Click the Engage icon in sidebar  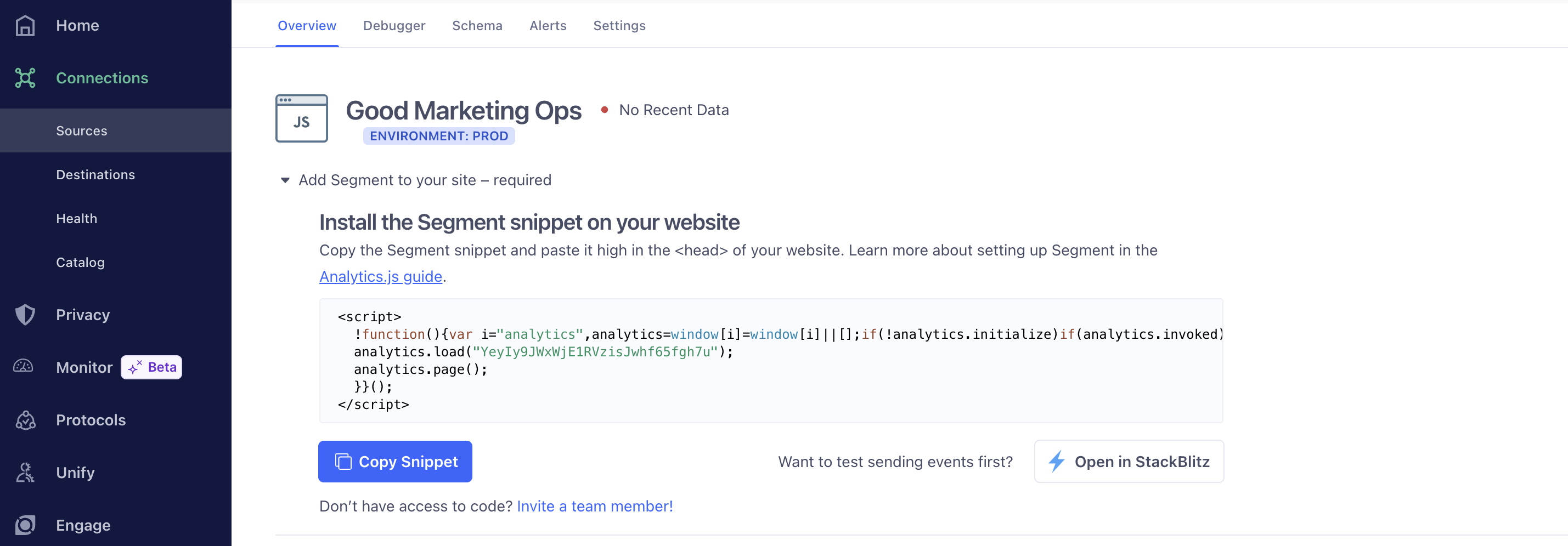coord(25,525)
